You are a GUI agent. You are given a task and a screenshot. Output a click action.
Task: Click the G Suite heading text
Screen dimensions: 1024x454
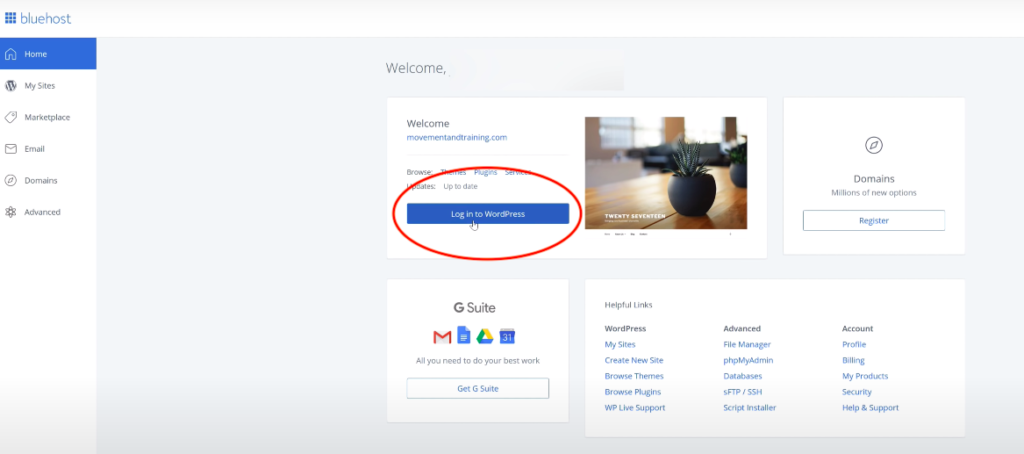[x=477, y=308]
